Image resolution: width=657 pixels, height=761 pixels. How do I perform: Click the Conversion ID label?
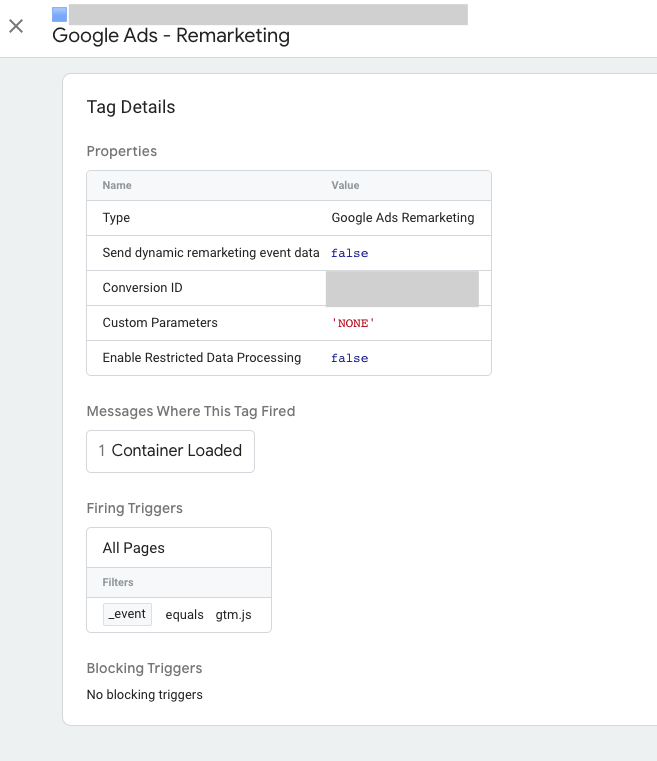[142, 288]
